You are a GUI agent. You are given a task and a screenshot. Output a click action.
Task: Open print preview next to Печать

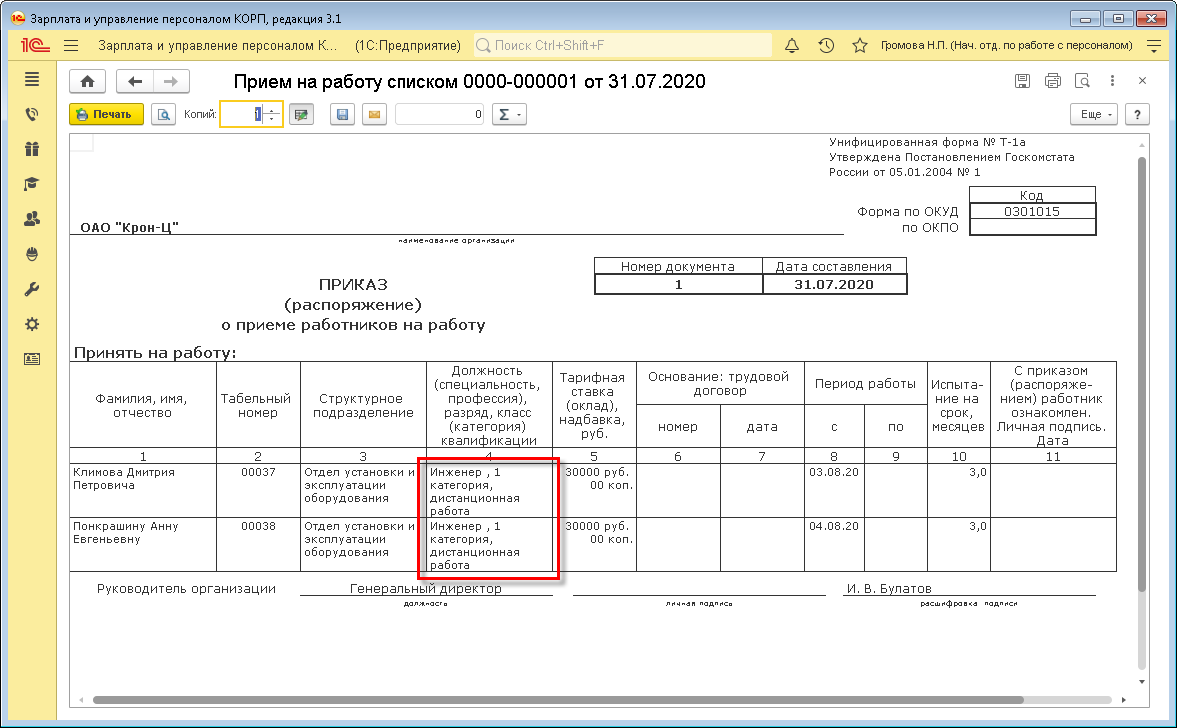(163, 114)
